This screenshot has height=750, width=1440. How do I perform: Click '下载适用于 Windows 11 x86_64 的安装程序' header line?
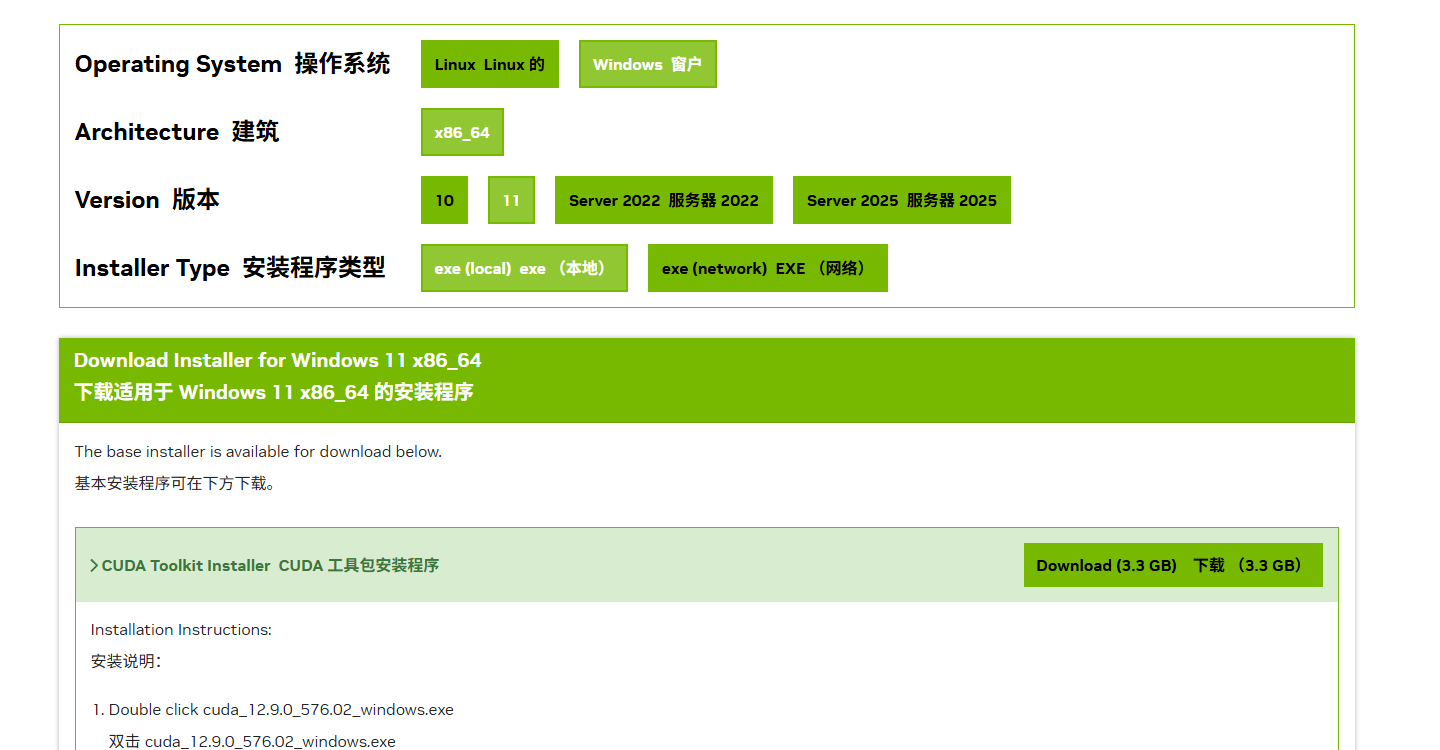point(274,392)
